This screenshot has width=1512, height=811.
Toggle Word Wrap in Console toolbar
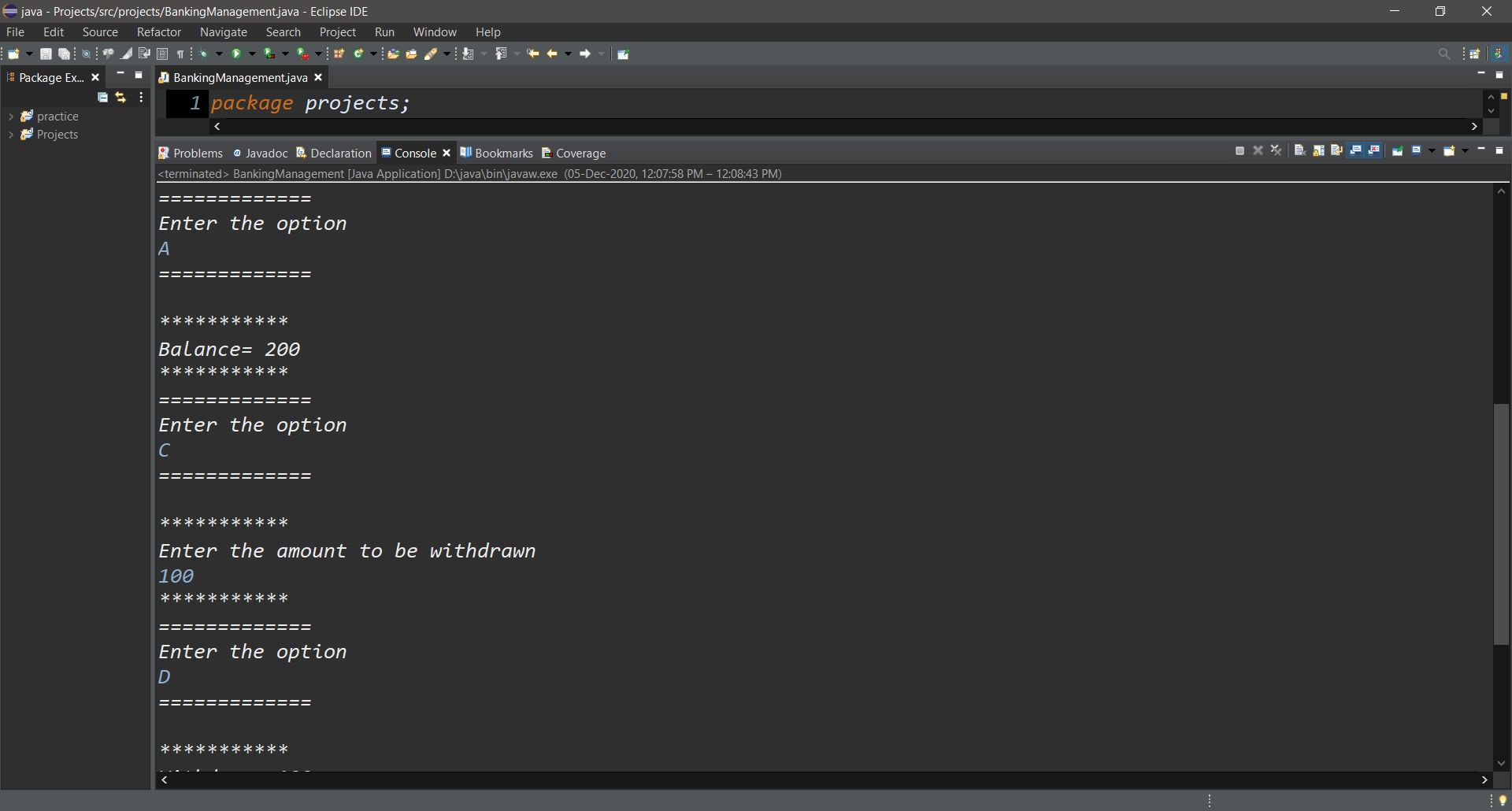point(1337,150)
